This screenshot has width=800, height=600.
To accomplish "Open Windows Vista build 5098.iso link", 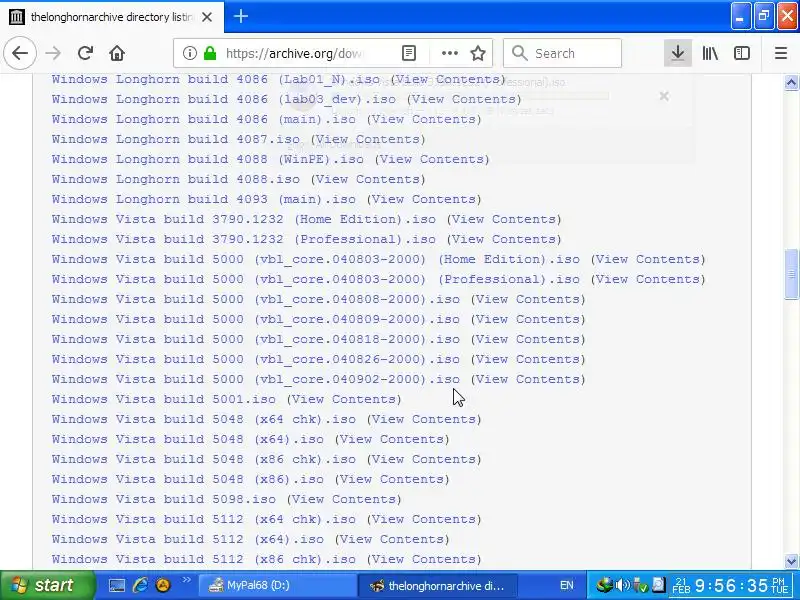I will tap(164, 499).
